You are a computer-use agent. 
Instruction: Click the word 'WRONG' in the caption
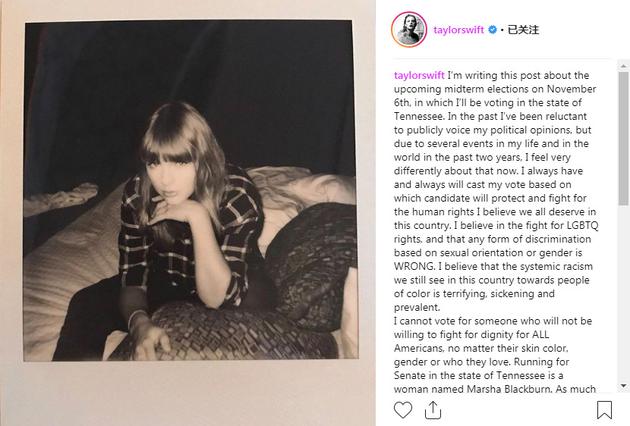414,266
